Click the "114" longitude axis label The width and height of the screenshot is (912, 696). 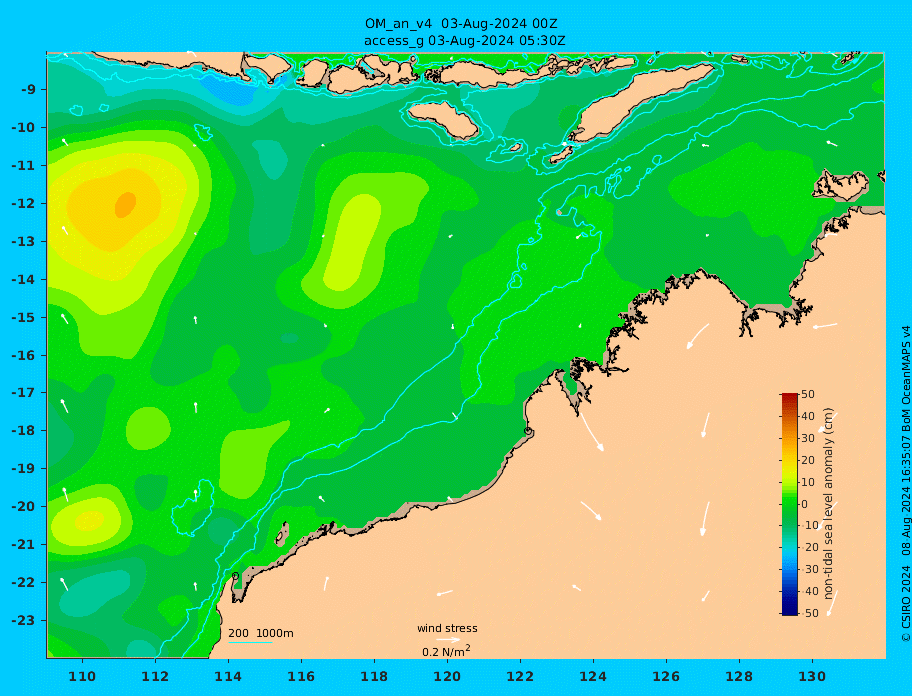click(228, 676)
